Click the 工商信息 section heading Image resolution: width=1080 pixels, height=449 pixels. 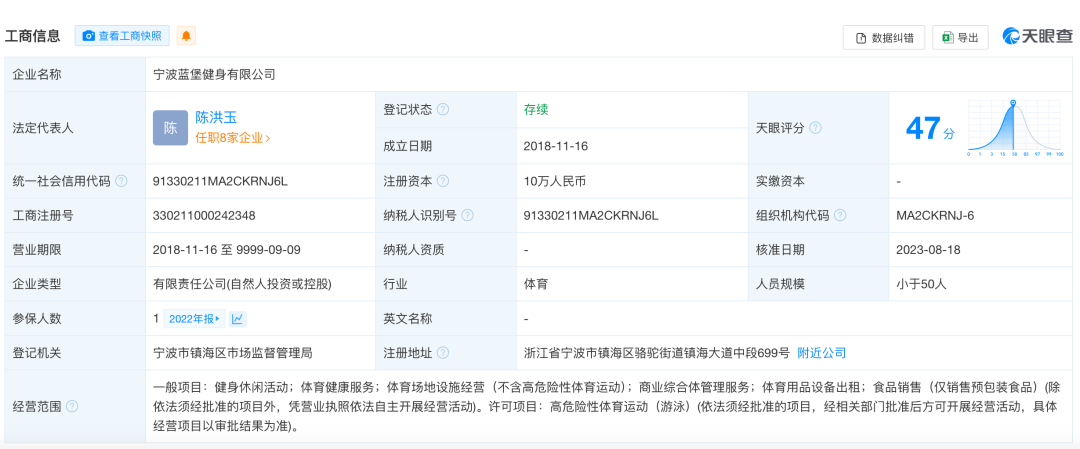click(32, 36)
